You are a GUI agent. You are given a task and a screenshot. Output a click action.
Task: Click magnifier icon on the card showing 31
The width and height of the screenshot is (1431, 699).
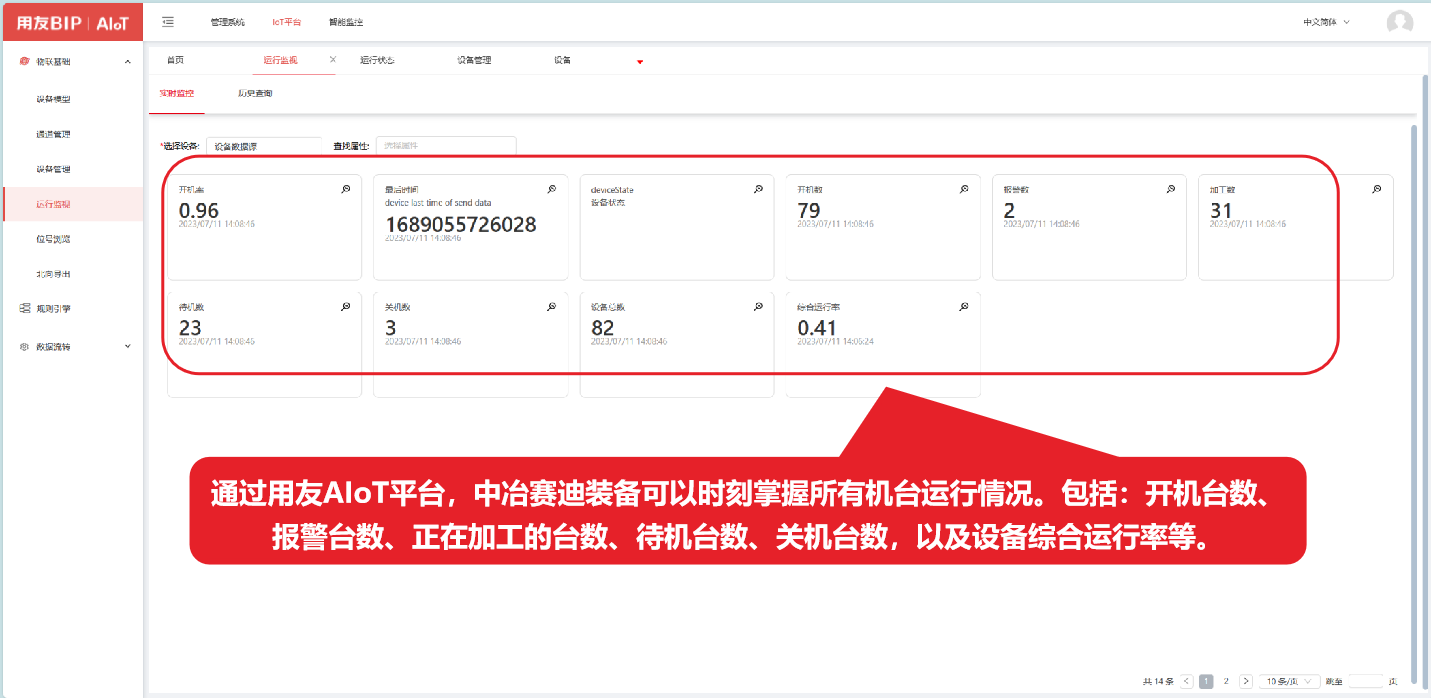pyautogui.click(x=1377, y=189)
